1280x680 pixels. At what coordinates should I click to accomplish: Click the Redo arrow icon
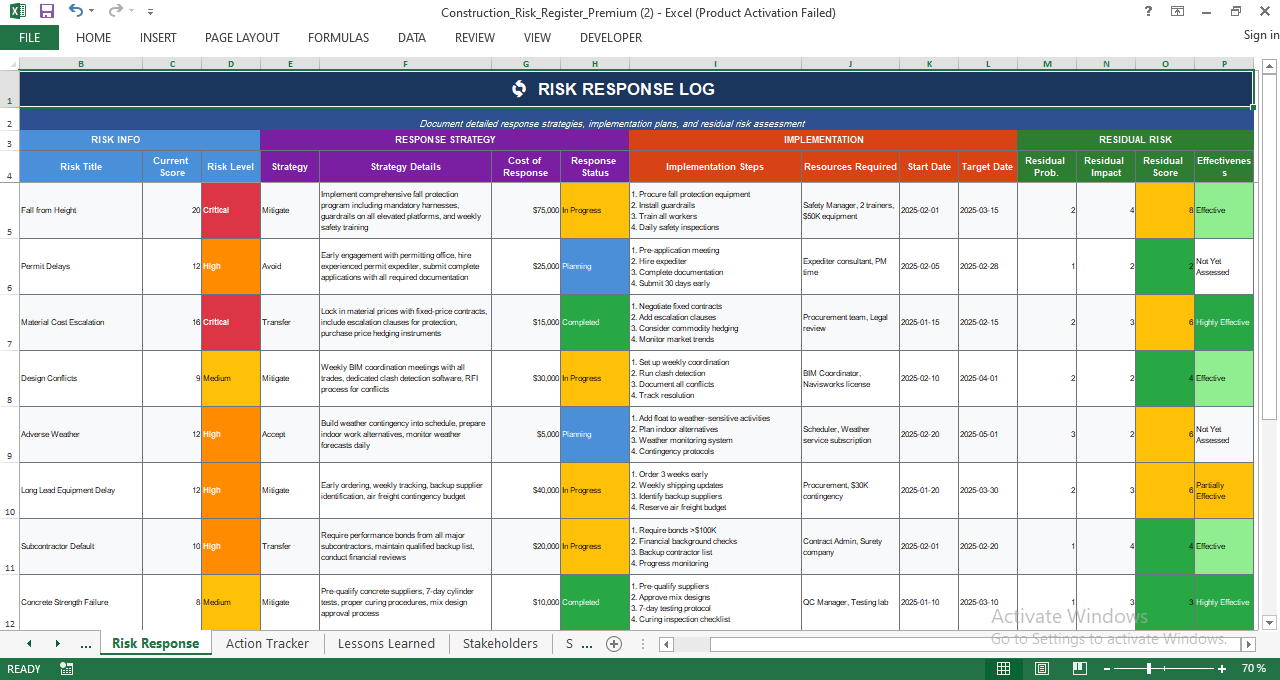[115, 11]
